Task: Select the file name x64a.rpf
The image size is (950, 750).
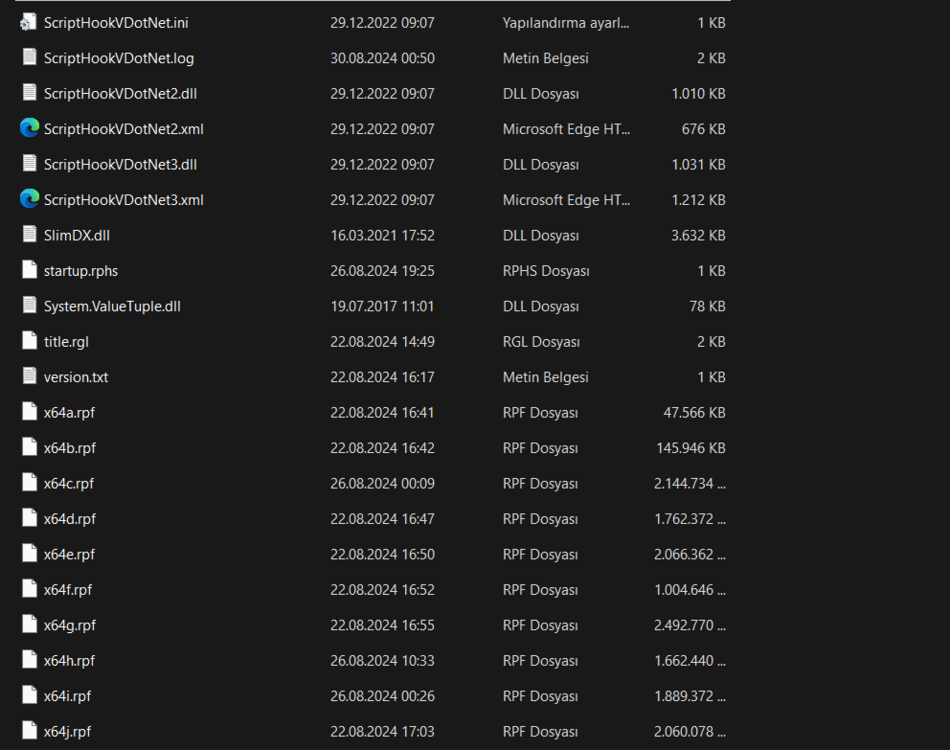Action: tap(69, 413)
